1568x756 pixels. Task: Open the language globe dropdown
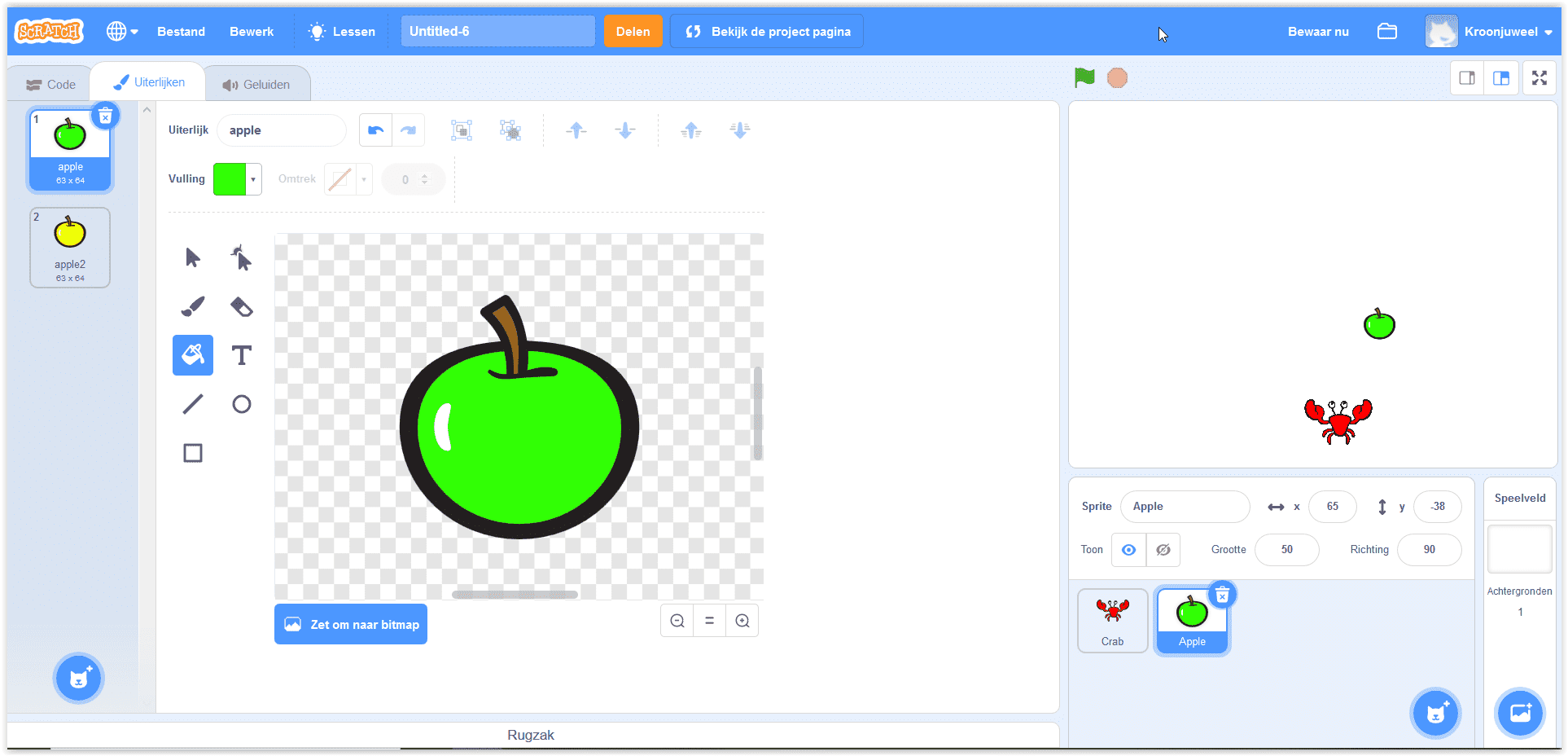[x=122, y=32]
